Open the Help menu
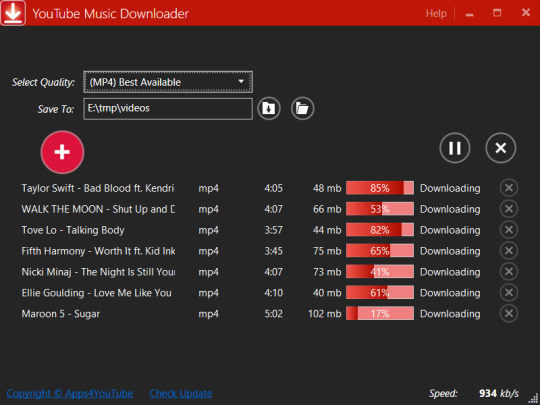The image size is (540, 405). point(436,13)
